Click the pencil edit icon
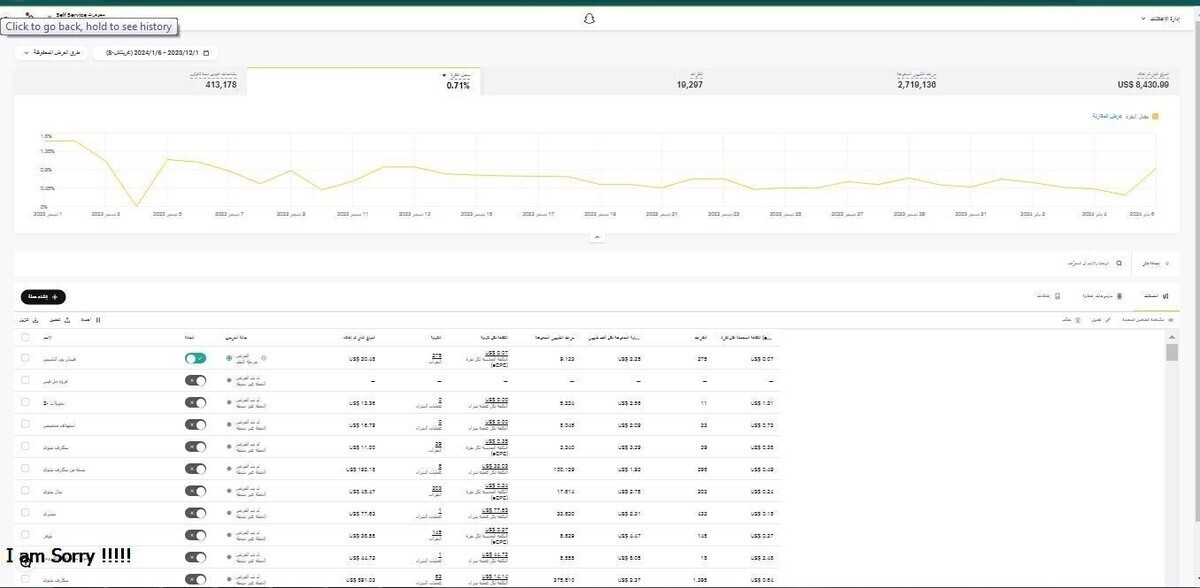Screen dimensions: 1200x588 (1106, 320)
